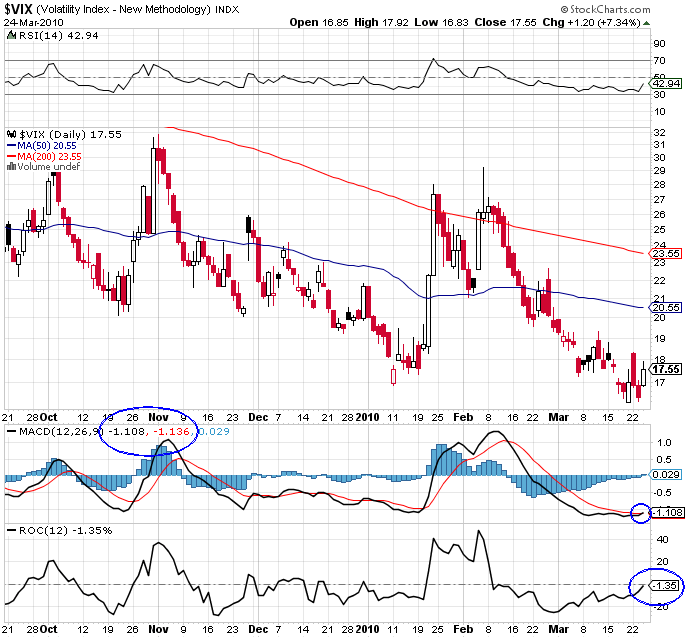
Task: Click 'Mar' on the date axis under the price chart
Action: coord(559,417)
